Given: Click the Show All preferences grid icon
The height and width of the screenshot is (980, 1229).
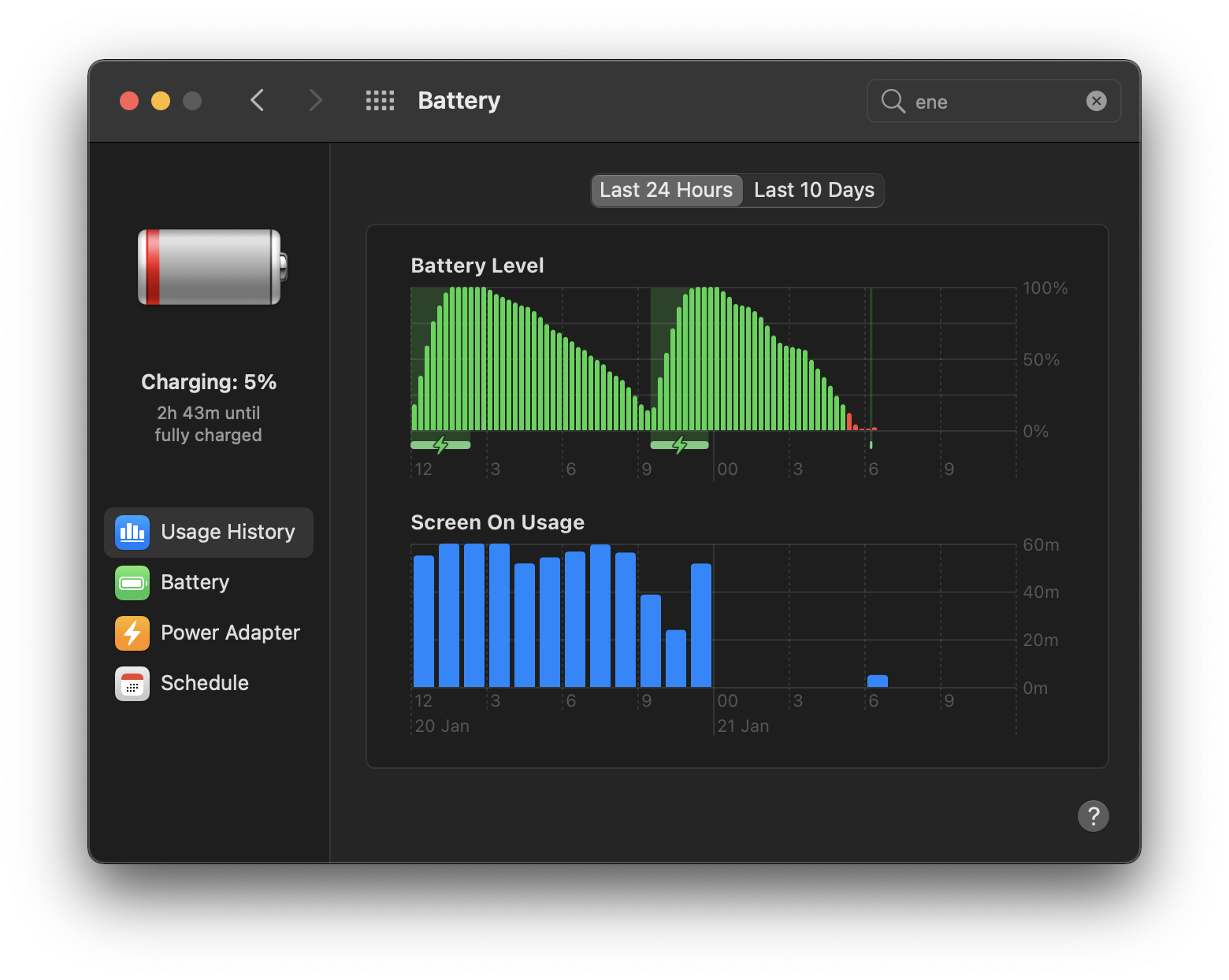Looking at the screenshot, I should (380, 100).
